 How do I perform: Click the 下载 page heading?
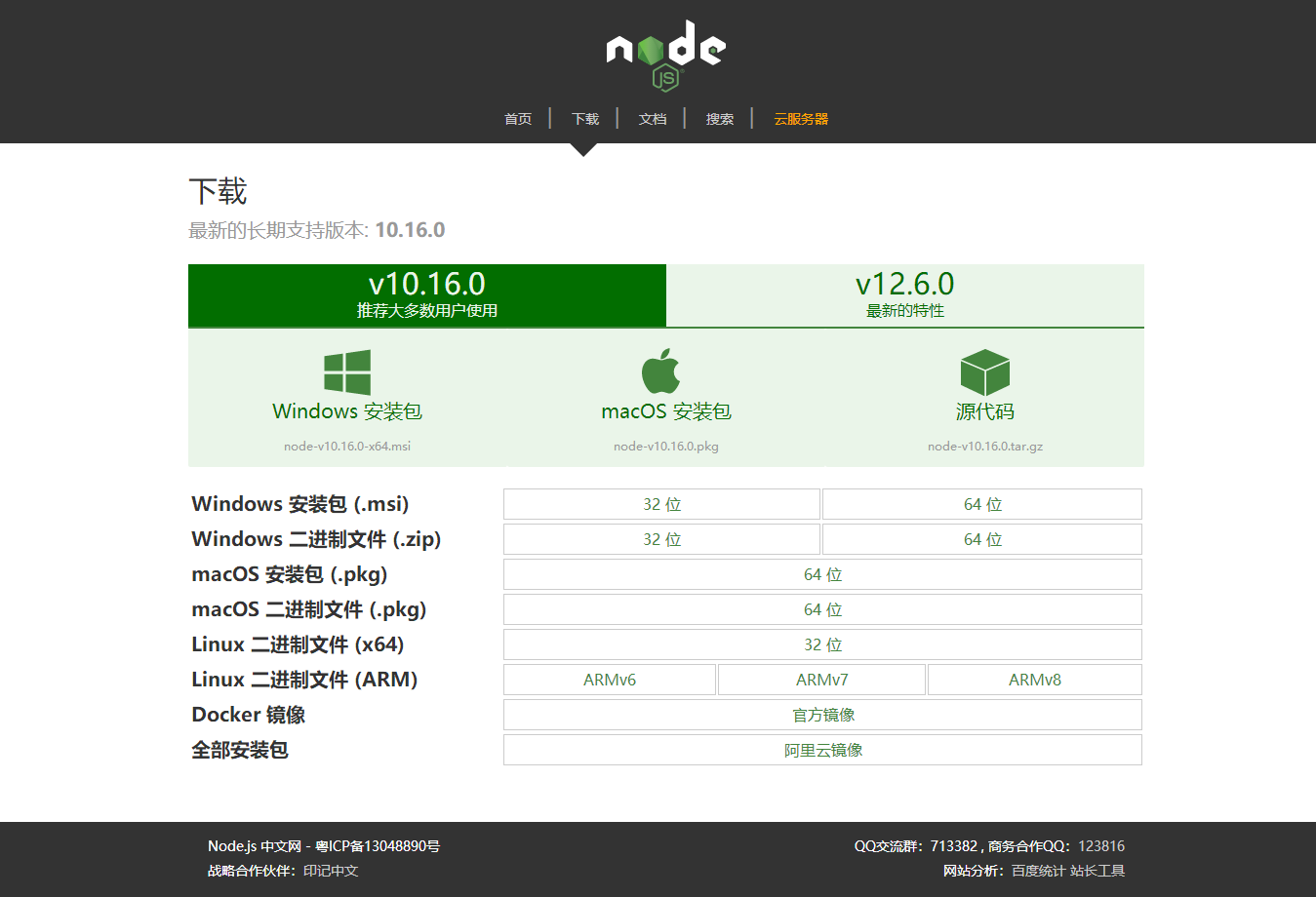[218, 191]
